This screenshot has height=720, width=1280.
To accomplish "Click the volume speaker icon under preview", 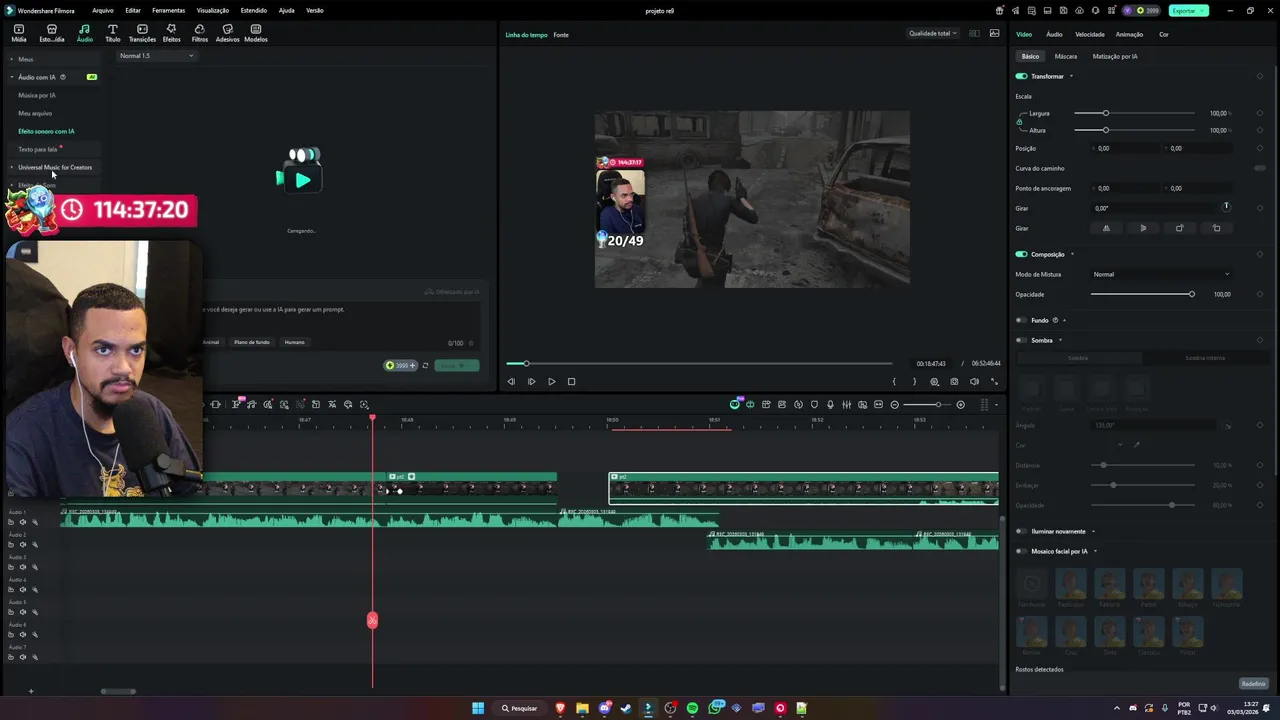I will [974, 381].
